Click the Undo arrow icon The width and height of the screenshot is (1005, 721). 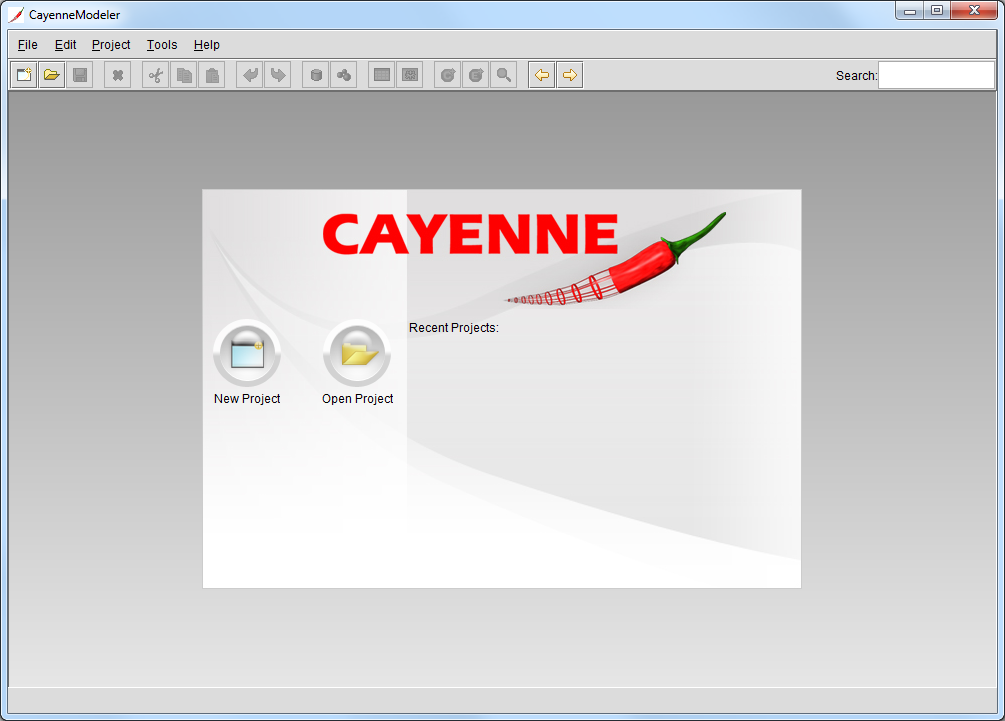click(250, 75)
